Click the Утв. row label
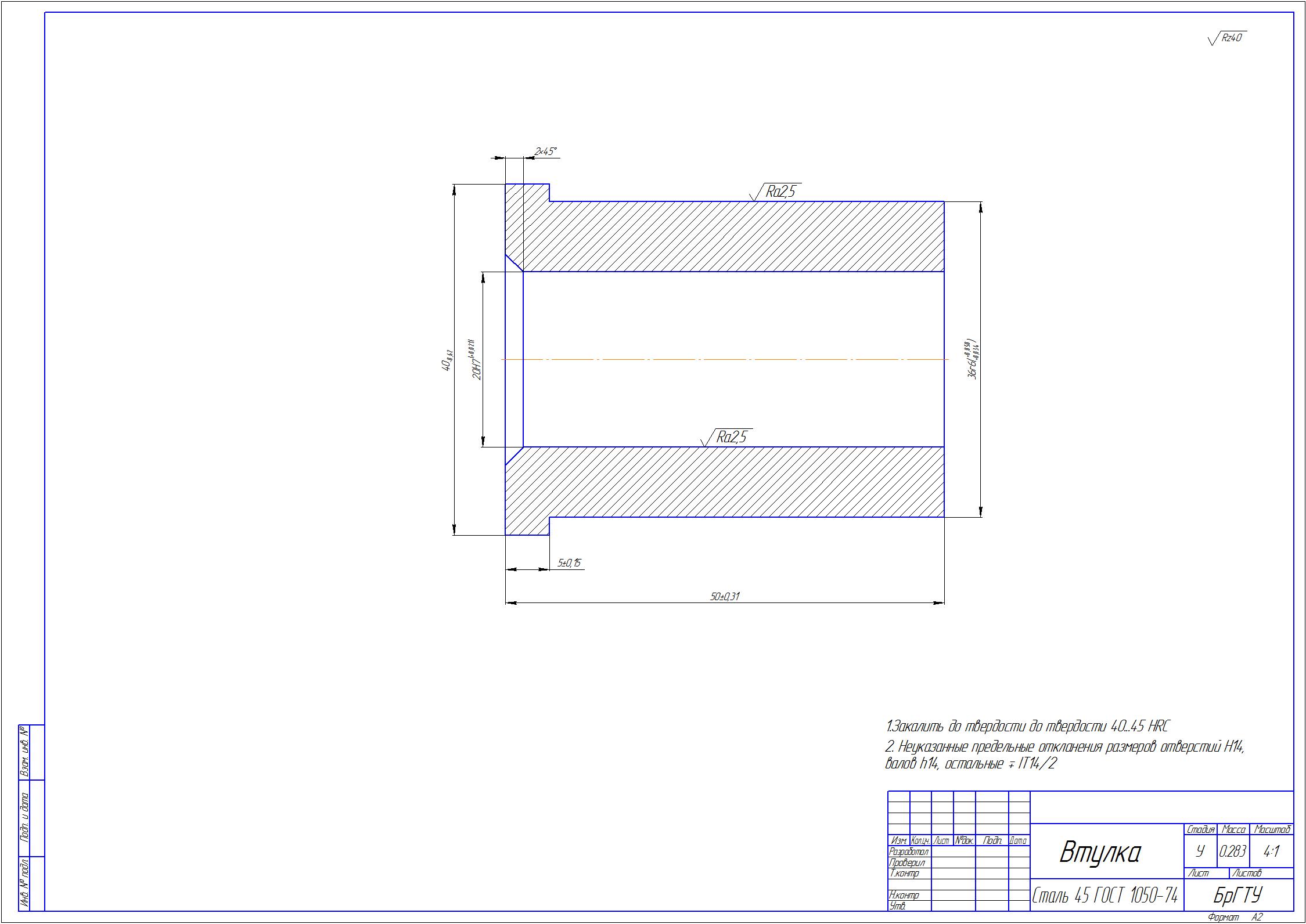 pyautogui.click(x=897, y=905)
